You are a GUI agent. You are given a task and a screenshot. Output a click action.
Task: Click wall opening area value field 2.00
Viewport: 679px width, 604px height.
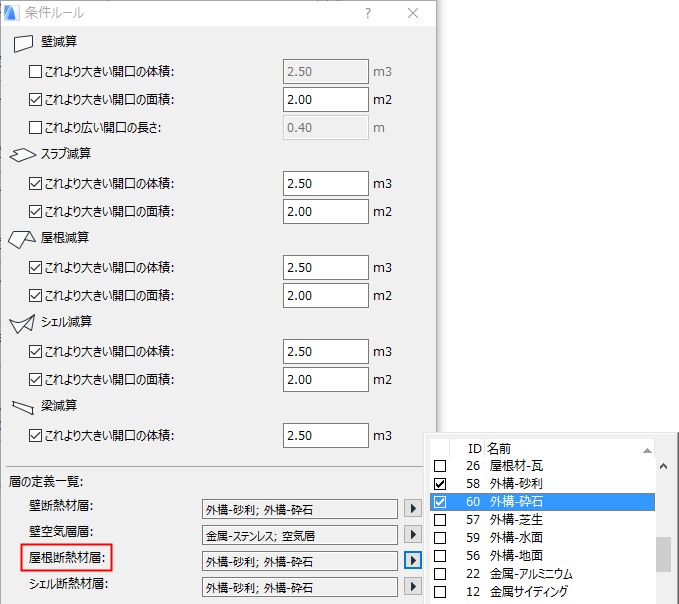pyautogui.click(x=326, y=100)
